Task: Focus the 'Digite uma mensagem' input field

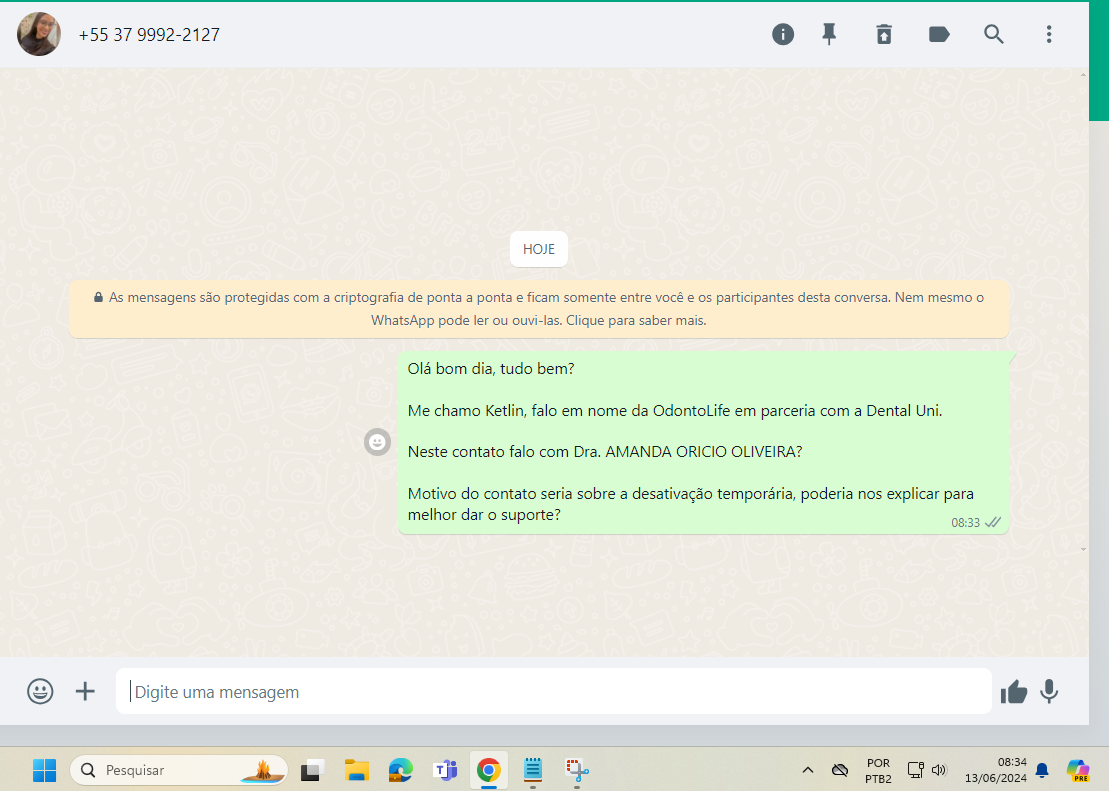Action: tap(554, 691)
